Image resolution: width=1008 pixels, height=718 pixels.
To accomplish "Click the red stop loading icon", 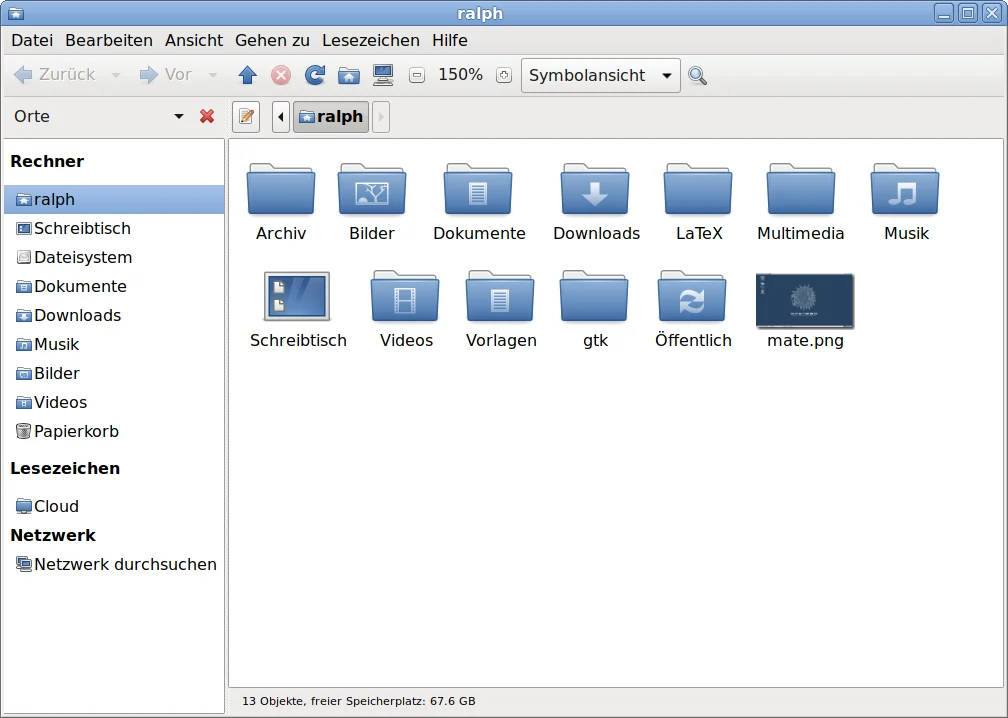I will pyautogui.click(x=280, y=74).
